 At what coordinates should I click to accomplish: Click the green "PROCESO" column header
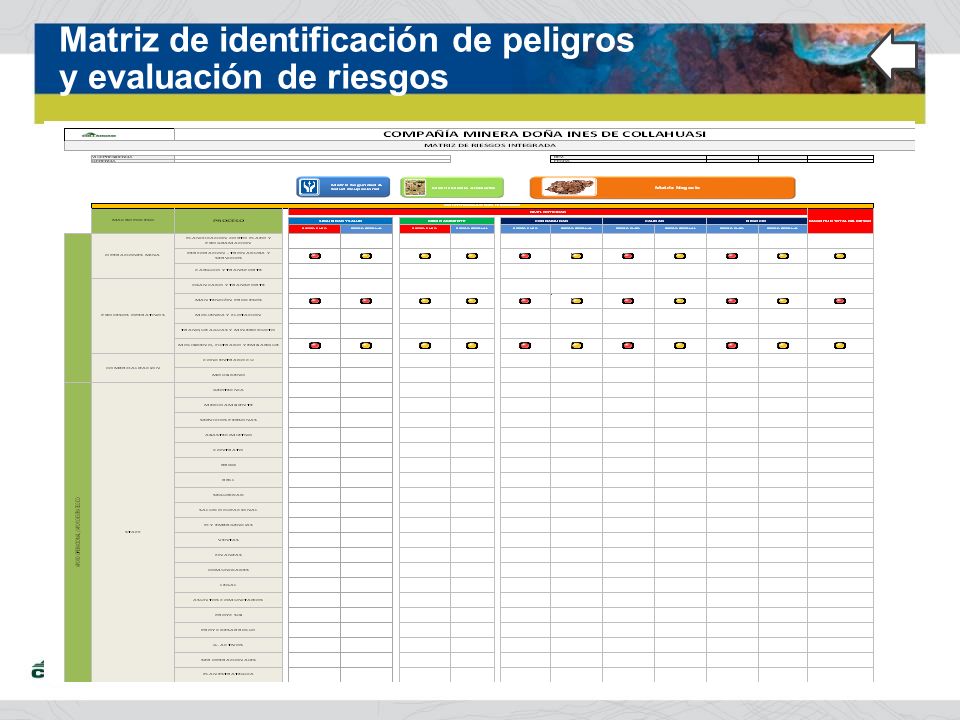[228, 220]
